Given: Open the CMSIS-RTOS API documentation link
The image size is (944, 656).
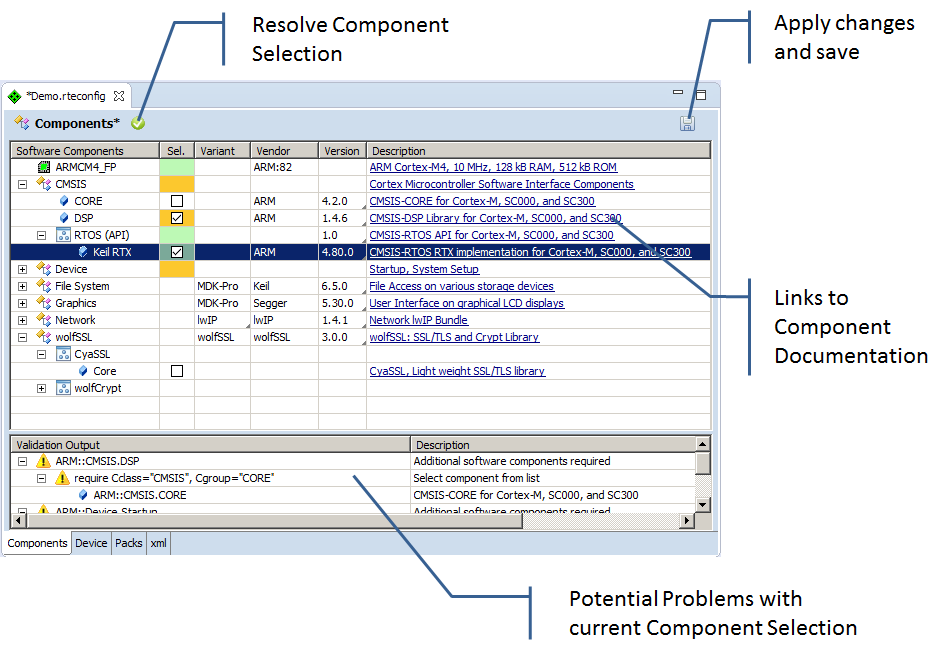Looking at the screenshot, I should (x=491, y=235).
